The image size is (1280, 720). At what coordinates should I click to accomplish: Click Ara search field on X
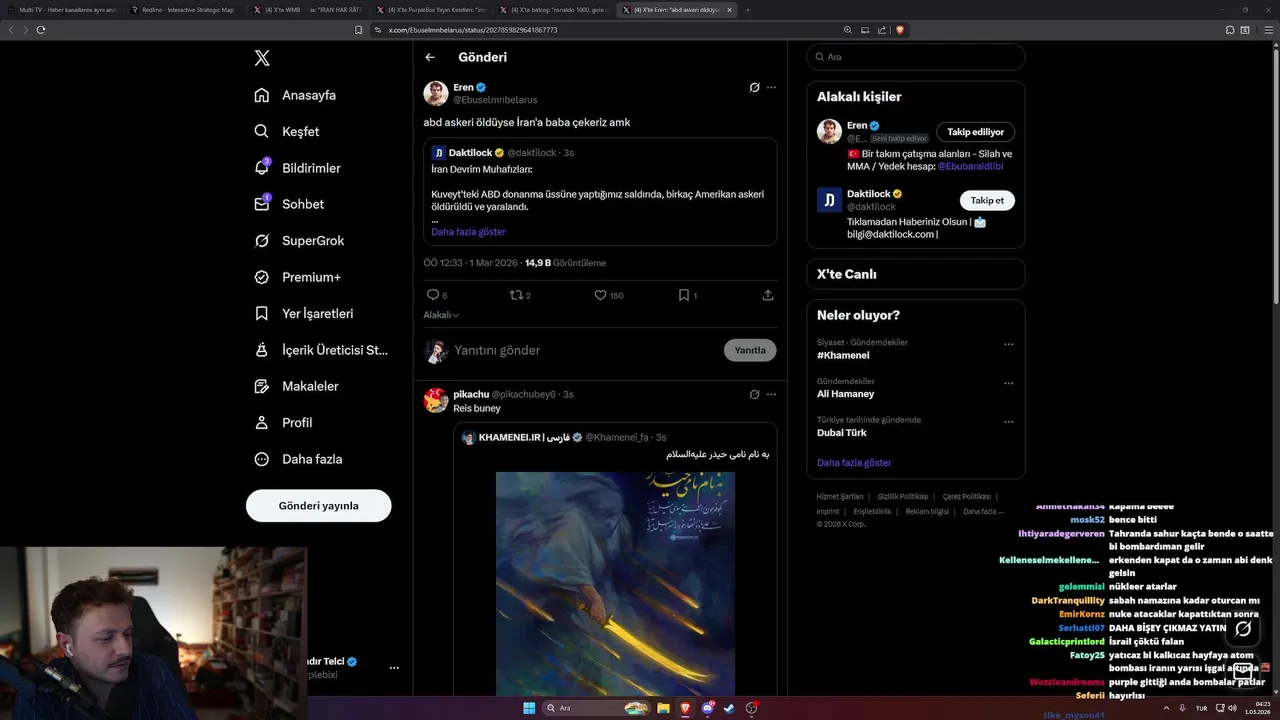pos(915,57)
